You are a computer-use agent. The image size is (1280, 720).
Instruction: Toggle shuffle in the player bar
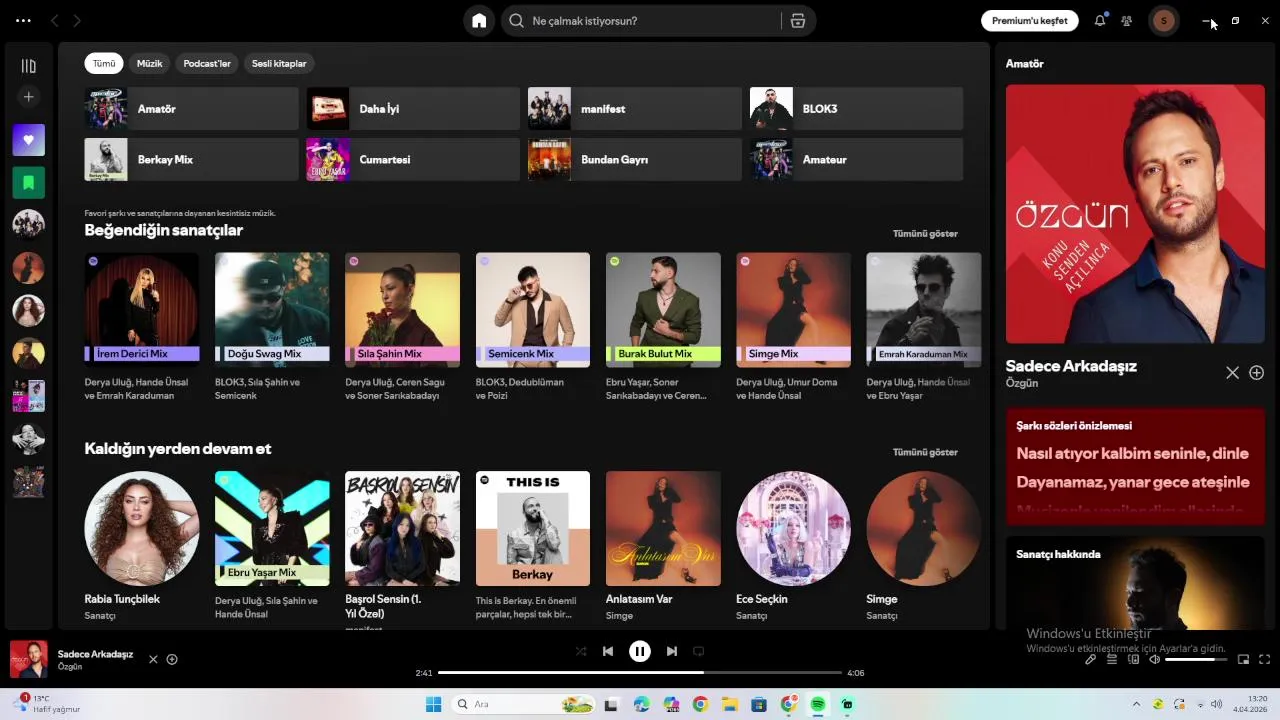[x=581, y=651]
